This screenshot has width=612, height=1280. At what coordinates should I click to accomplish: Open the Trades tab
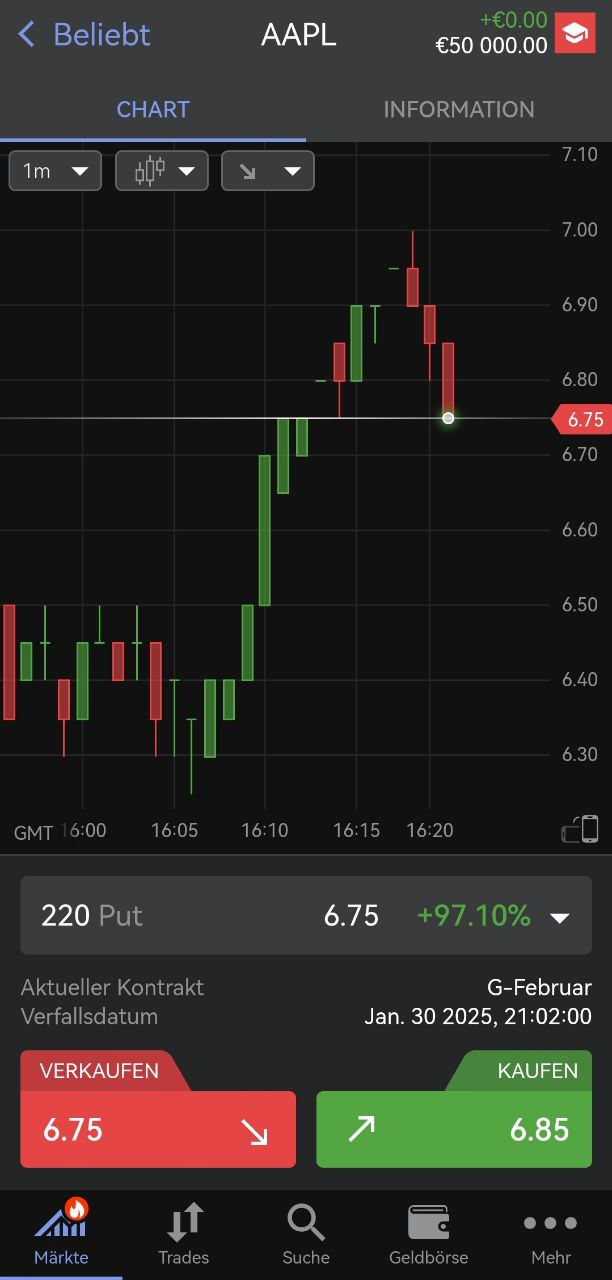[x=184, y=1232]
